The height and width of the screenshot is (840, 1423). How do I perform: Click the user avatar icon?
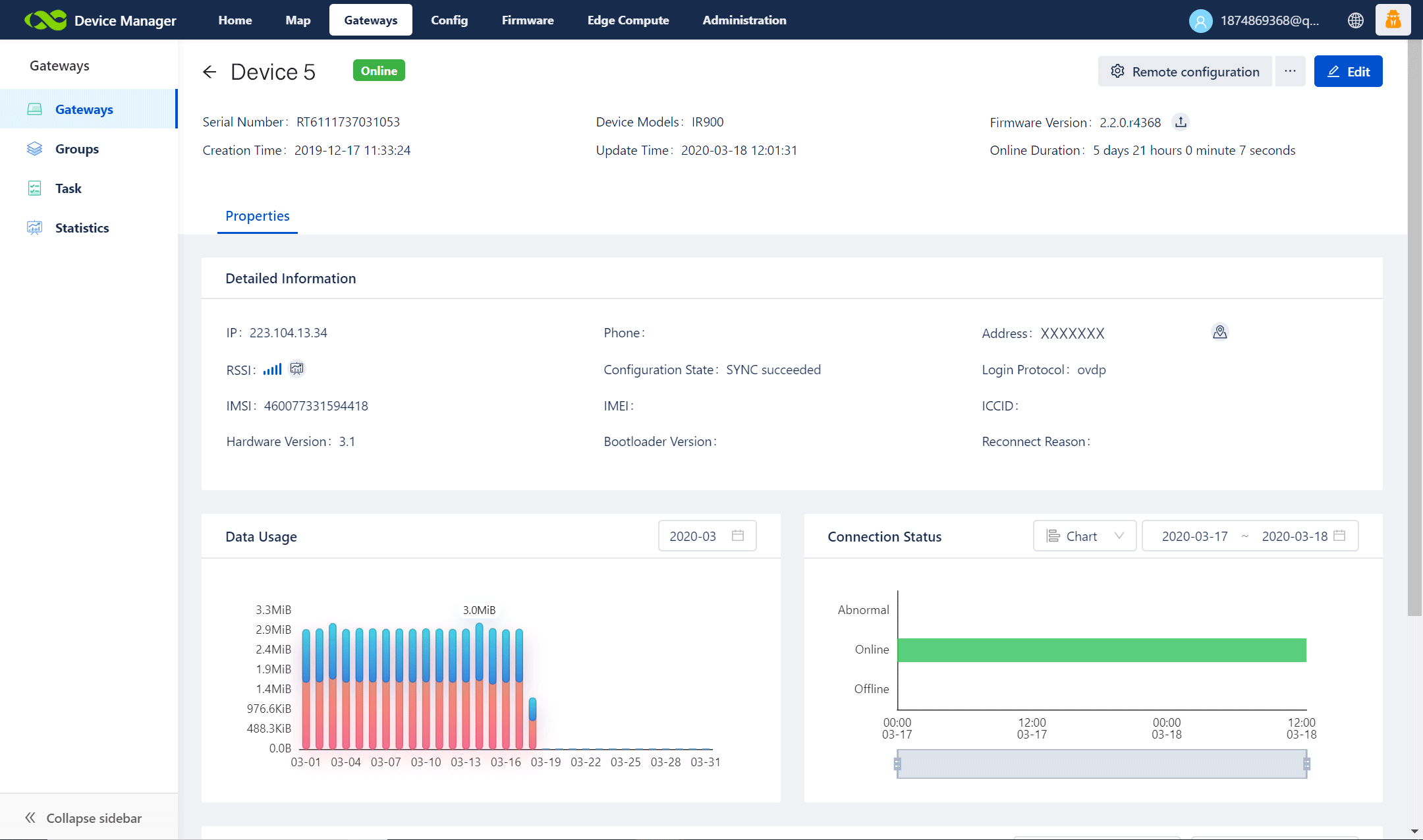[x=1200, y=20]
